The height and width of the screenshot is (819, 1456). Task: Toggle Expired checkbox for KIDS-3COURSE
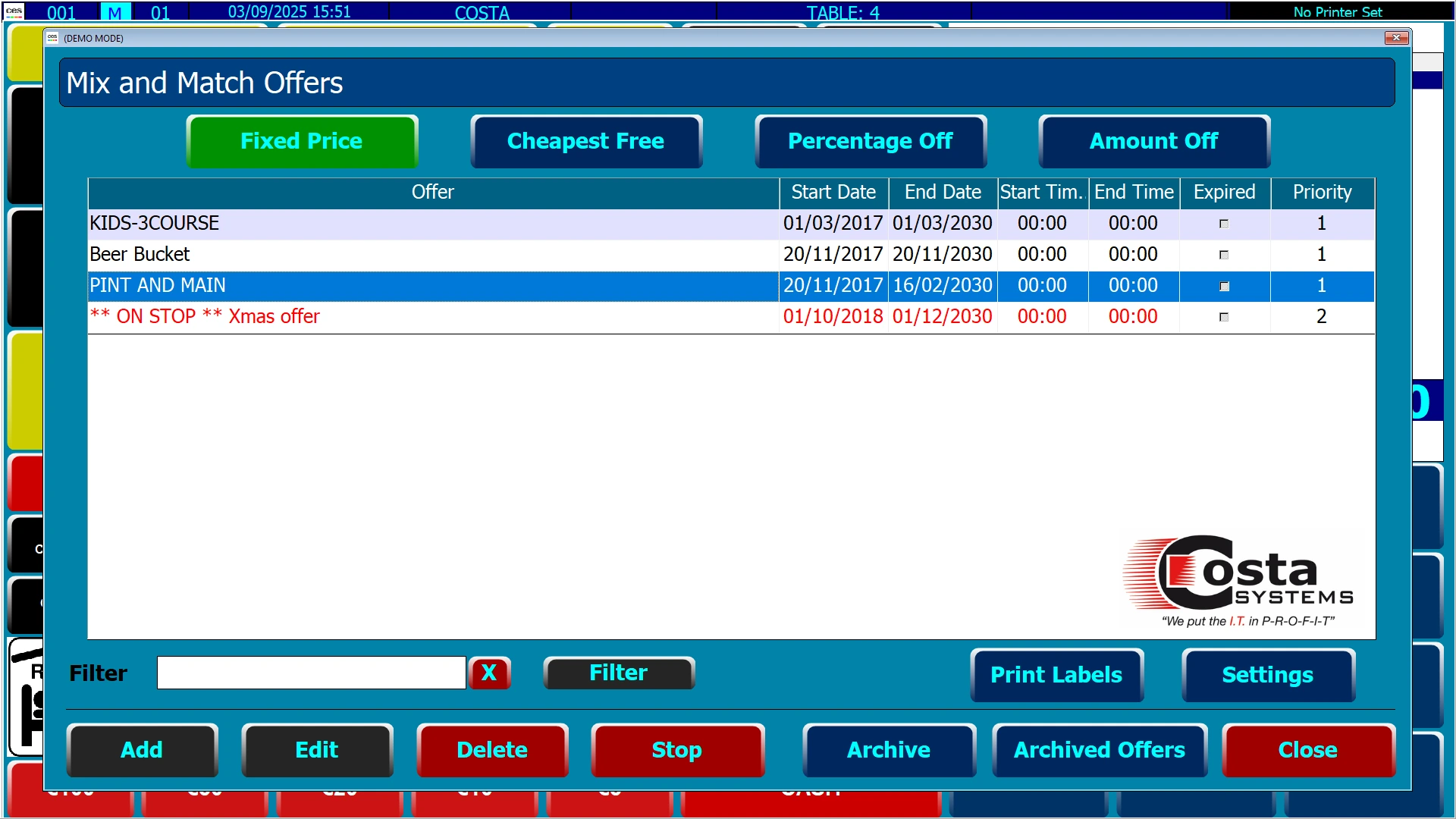pos(1223,224)
